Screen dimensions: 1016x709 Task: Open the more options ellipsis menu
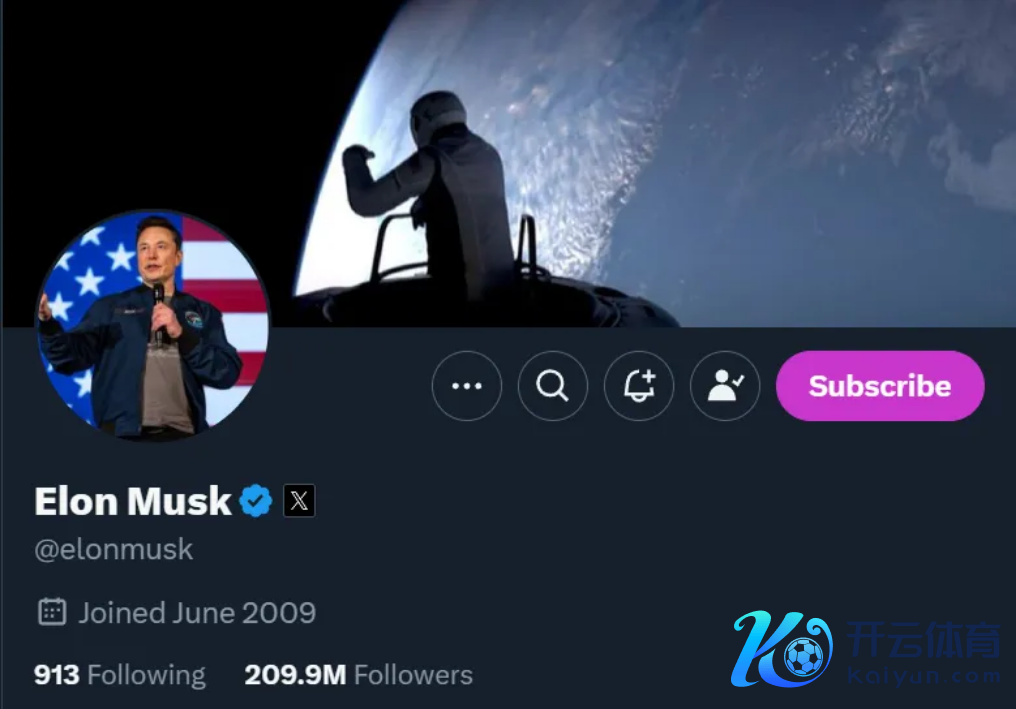click(467, 386)
